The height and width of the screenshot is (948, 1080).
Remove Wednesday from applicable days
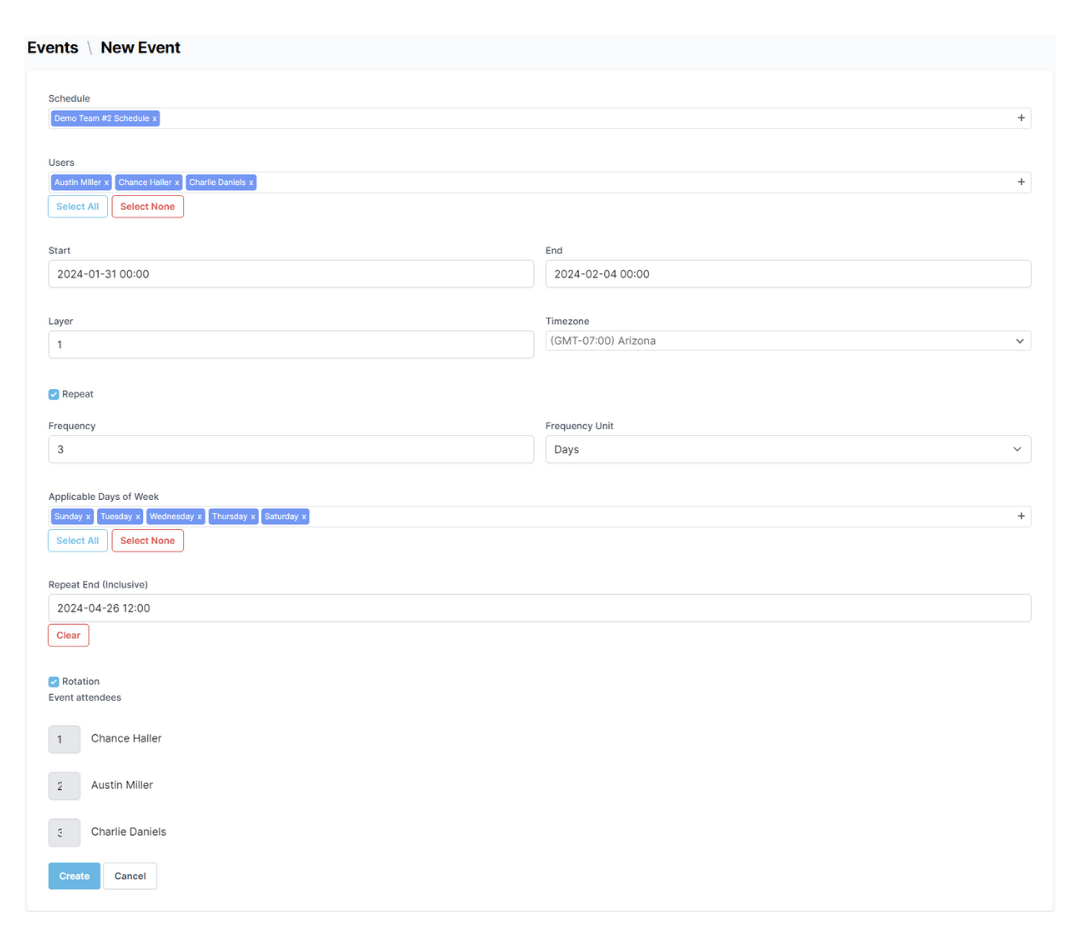pyautogui.click(x=199, y=516)
